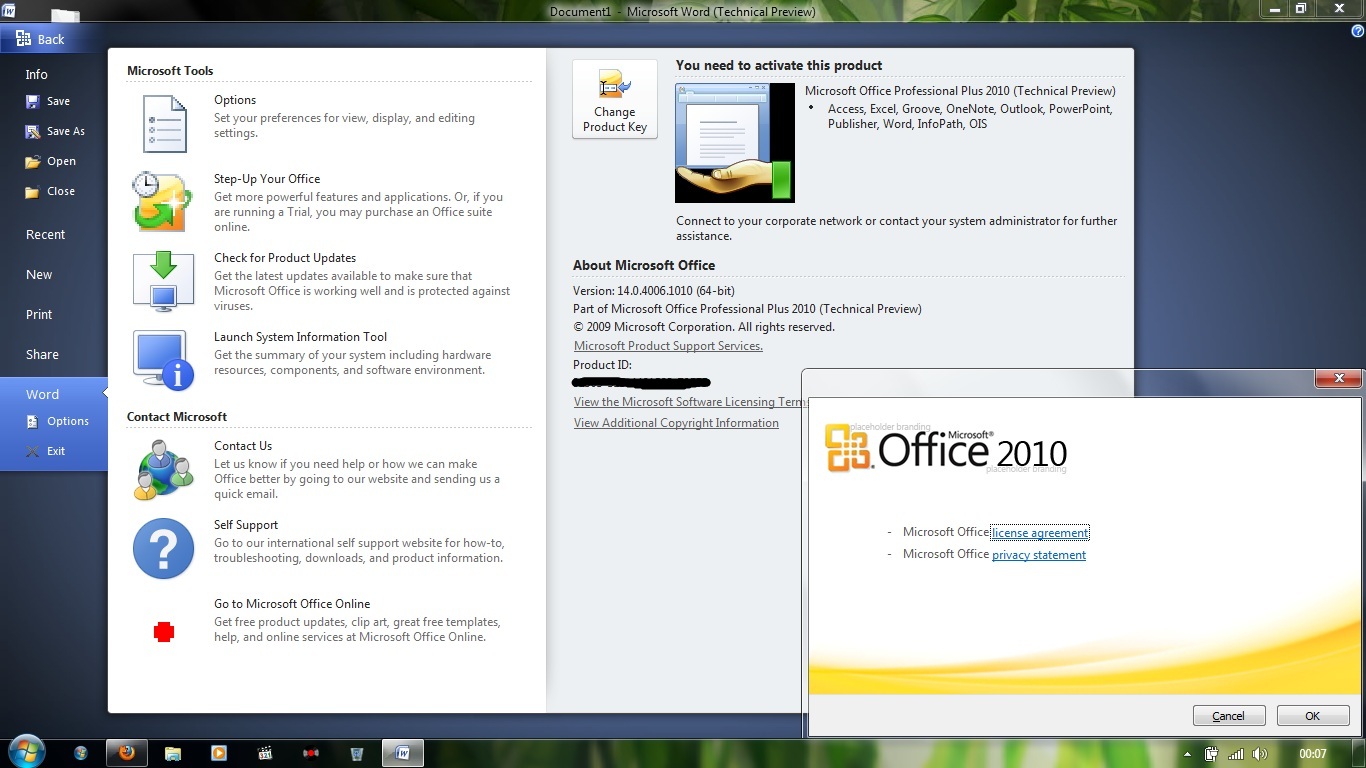Open Windows Explorer folder on taskbar

coord(172,753)
